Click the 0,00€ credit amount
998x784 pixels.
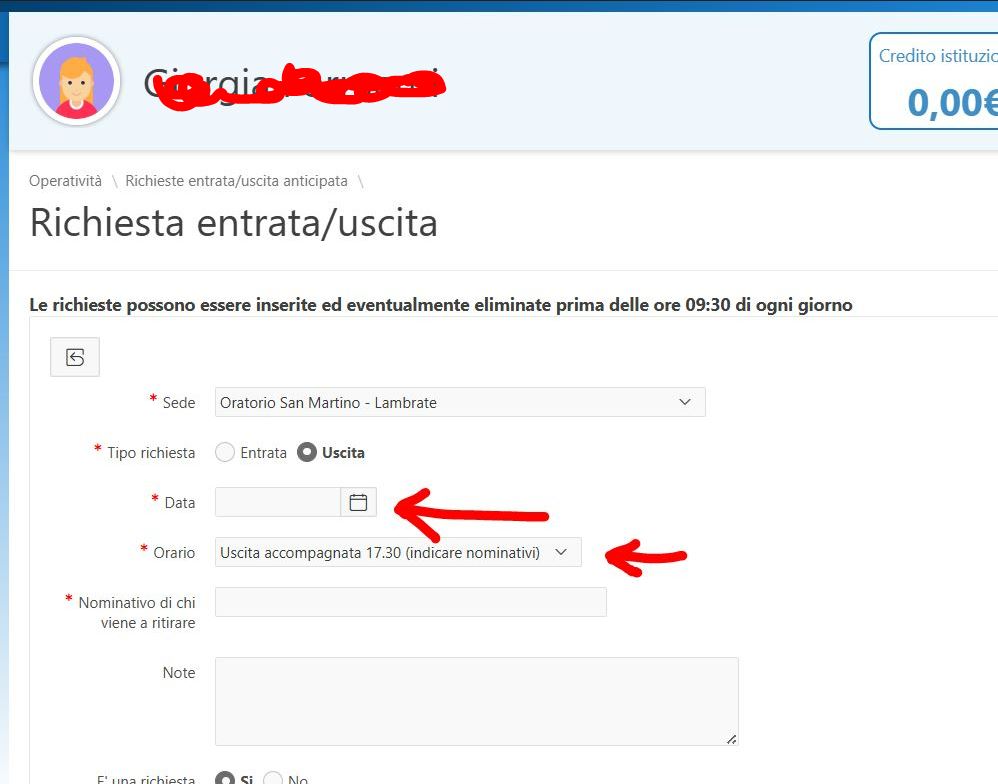click(952, 102)
